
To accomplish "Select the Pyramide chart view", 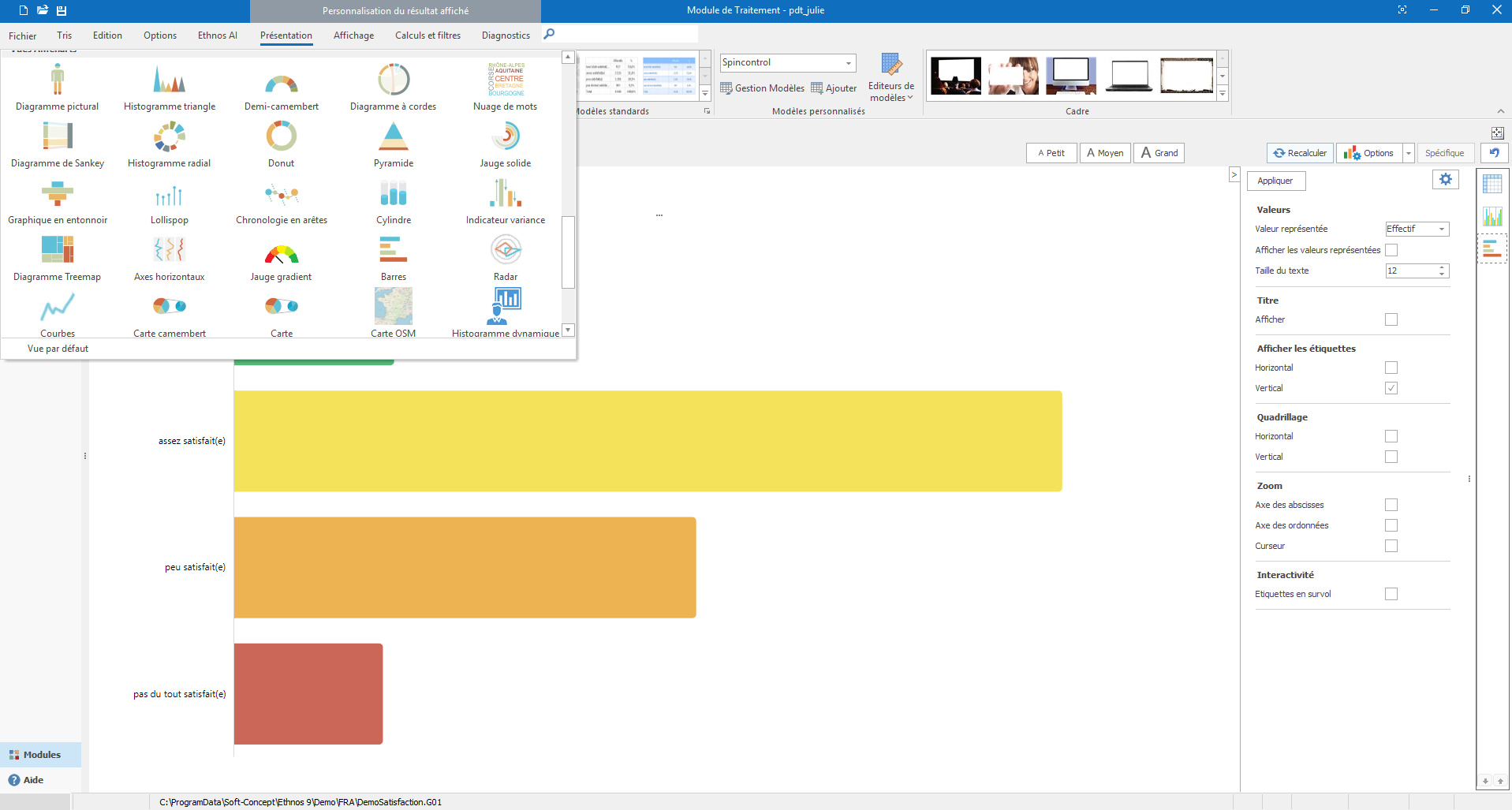I will (393, 142).
